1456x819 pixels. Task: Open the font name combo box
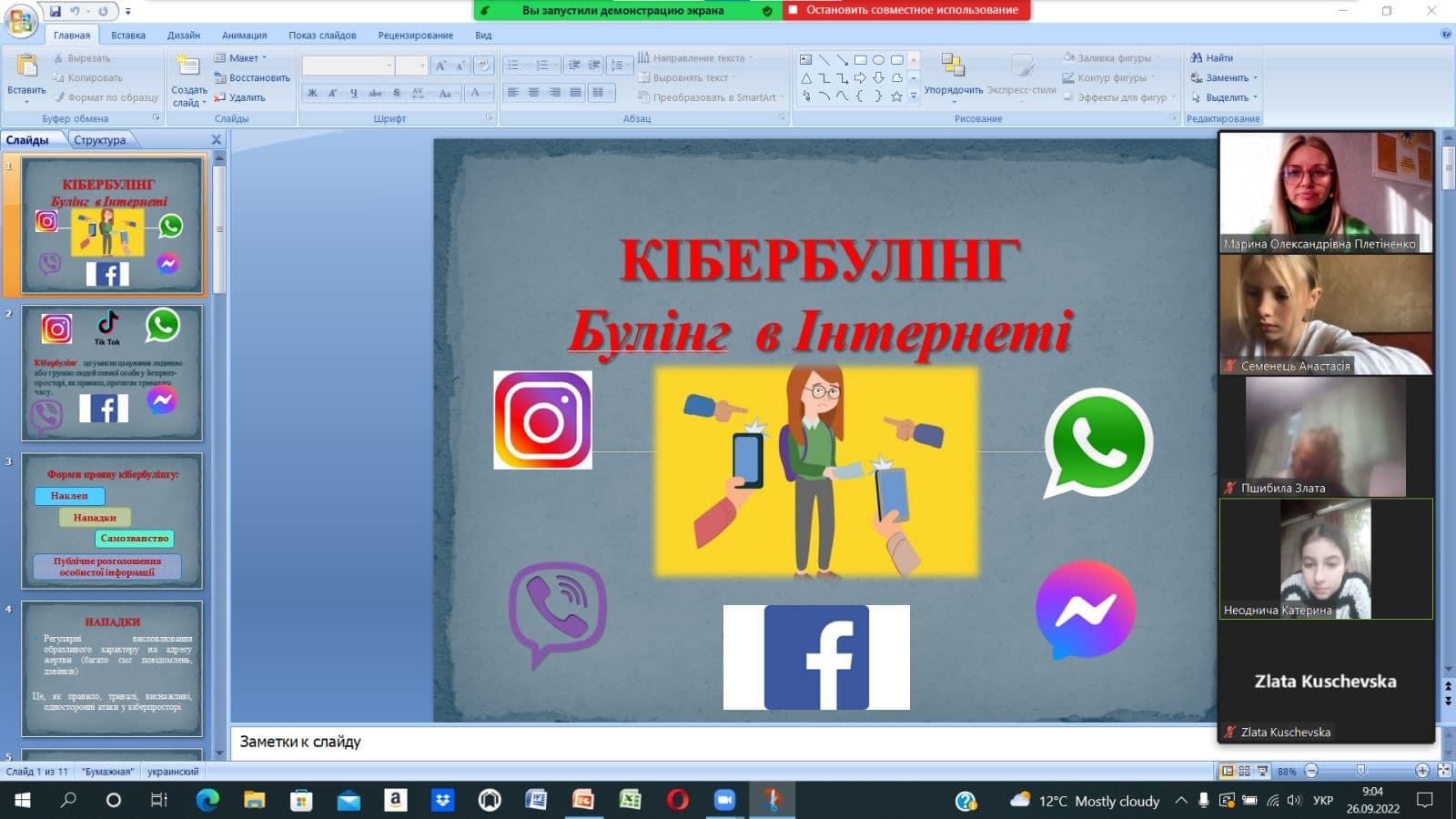[349, 66]
